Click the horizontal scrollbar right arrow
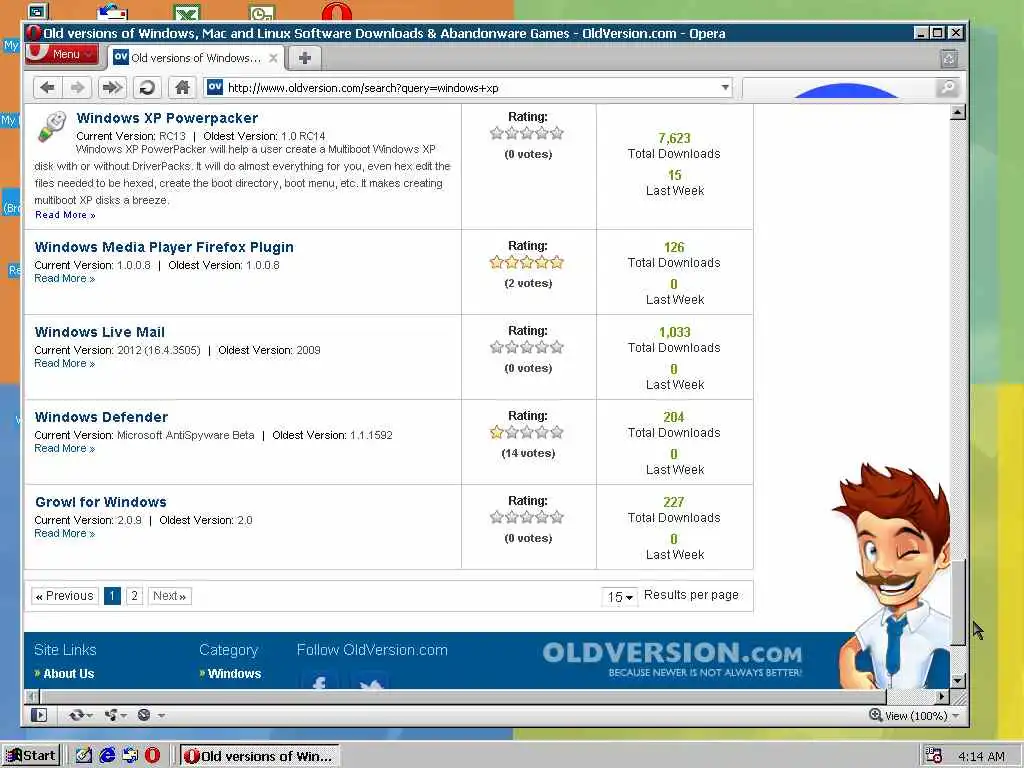Screen dimensions: 1024x768 [942, 697]
